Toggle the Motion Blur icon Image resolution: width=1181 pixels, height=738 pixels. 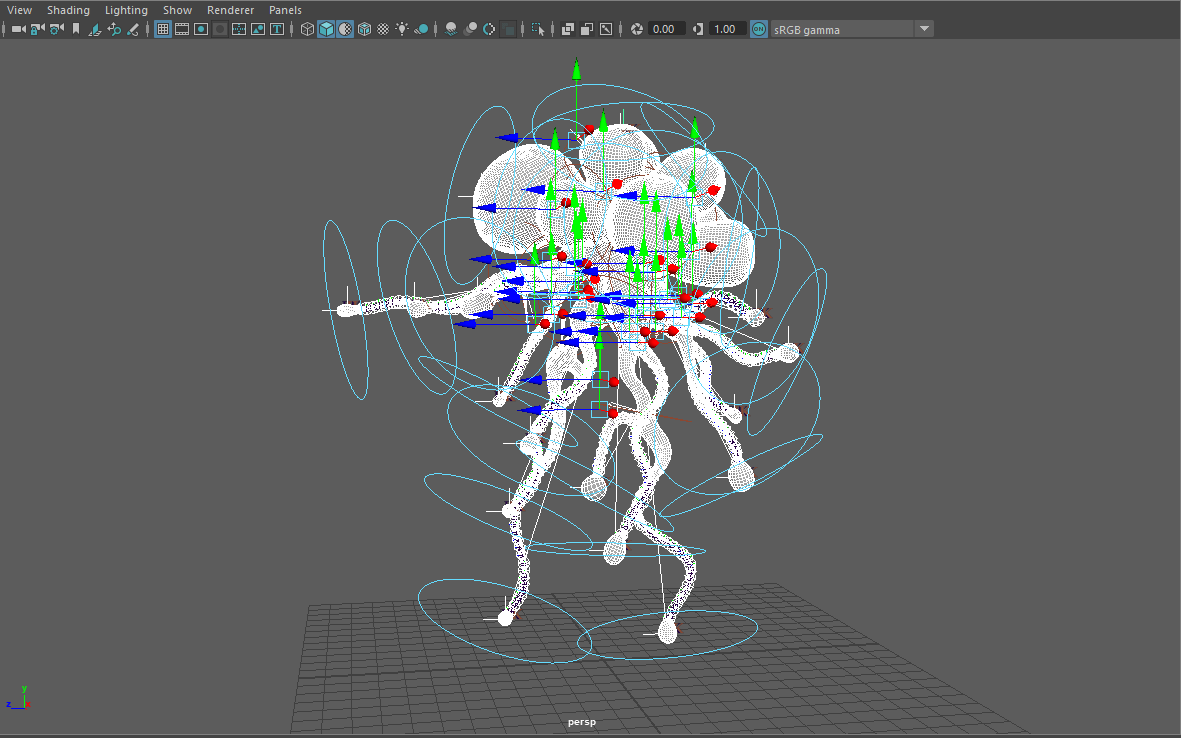click(470, 29)
